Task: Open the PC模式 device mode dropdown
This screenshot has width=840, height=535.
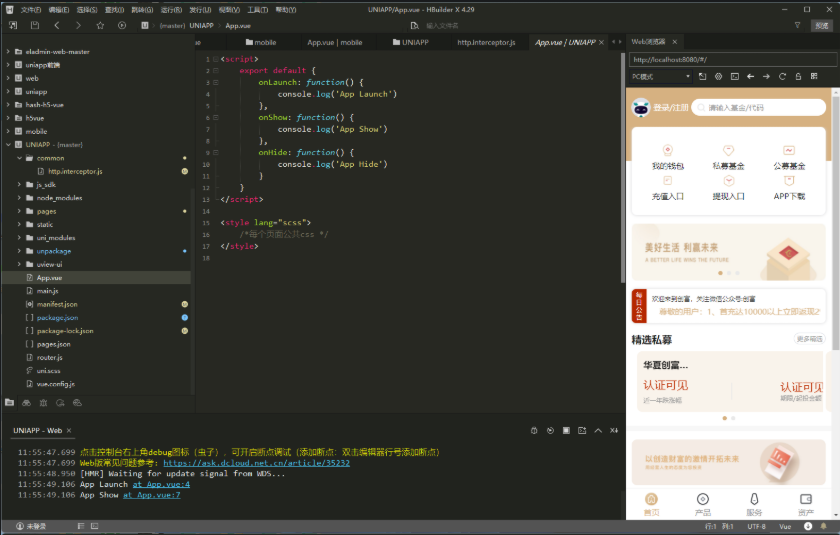Action: (661, 77)
